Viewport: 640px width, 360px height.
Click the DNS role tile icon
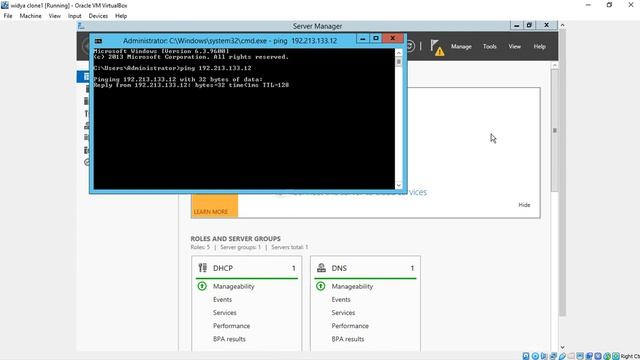pyautogui.click(x=321, y=268)
